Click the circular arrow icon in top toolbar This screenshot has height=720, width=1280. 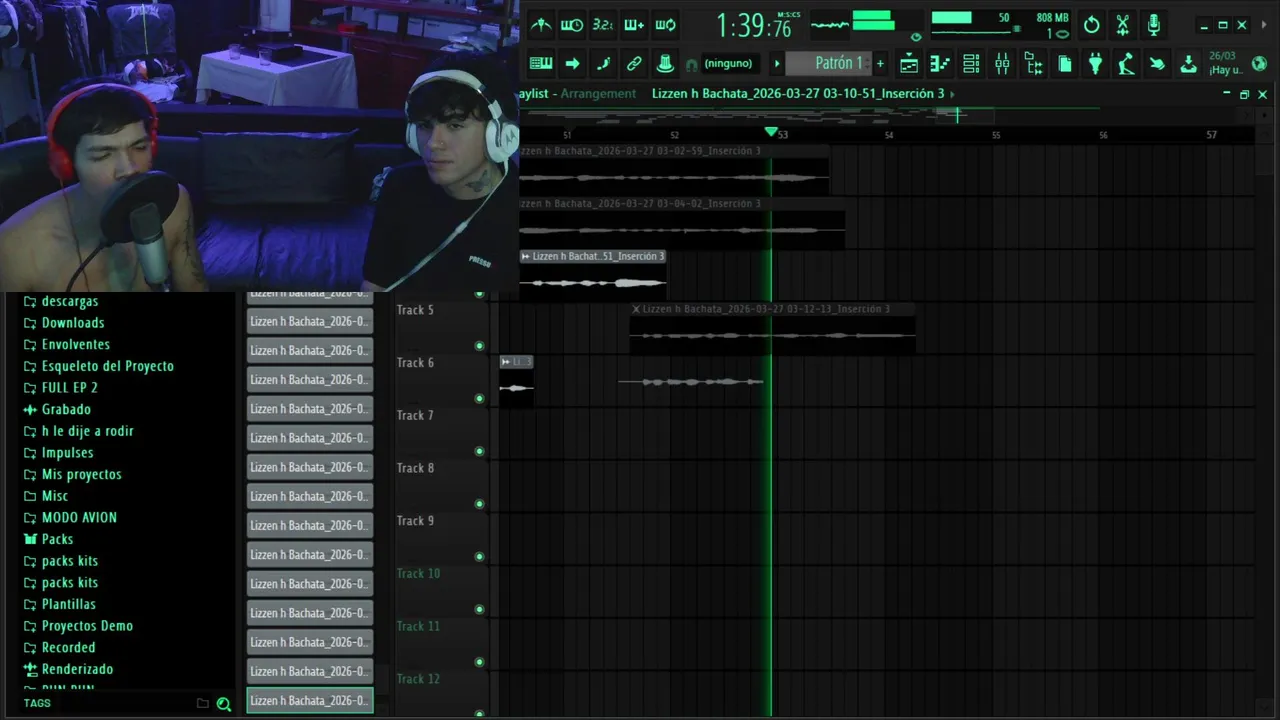1092,25
